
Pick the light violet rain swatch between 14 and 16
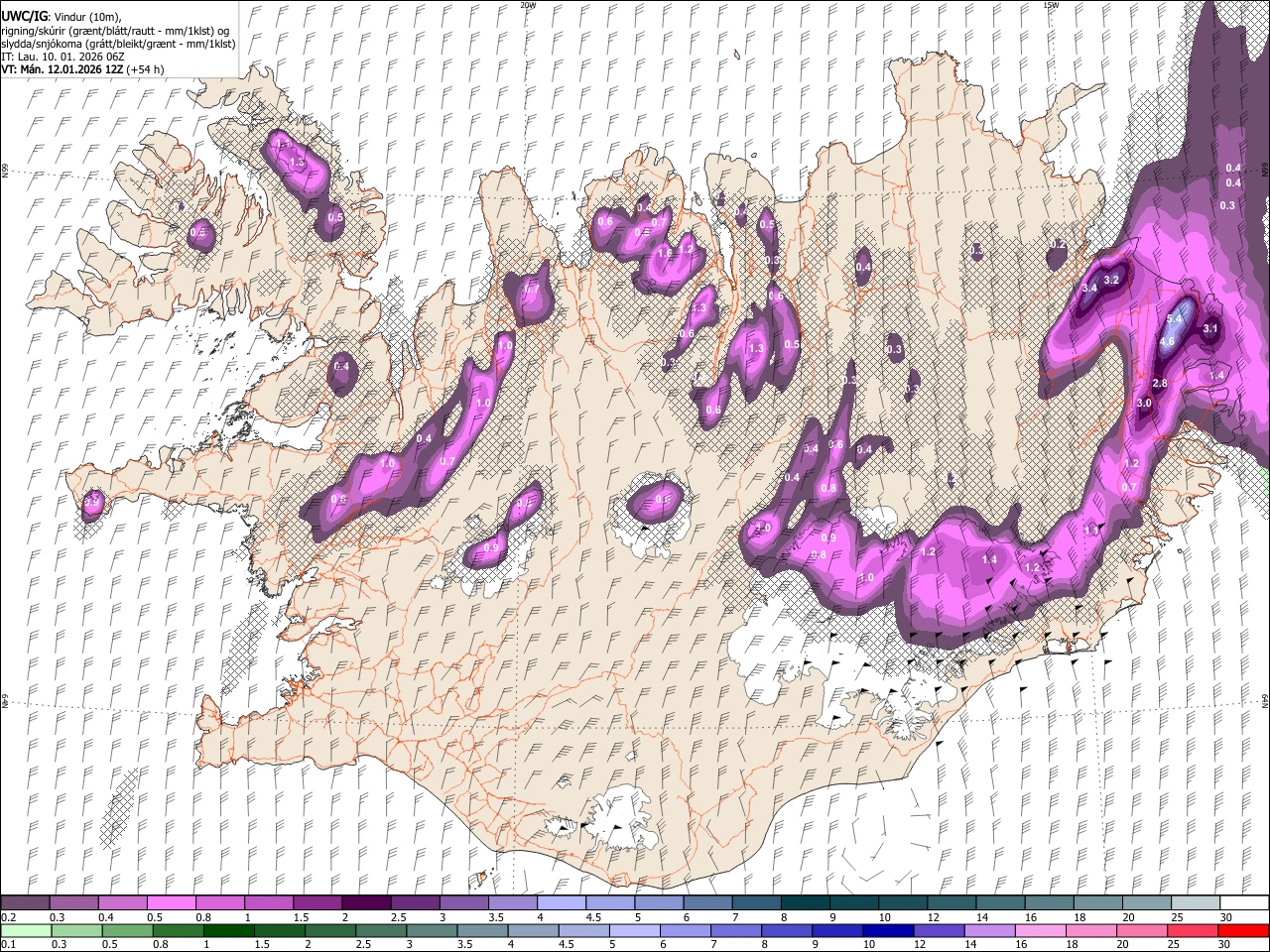tap(988, 930)
